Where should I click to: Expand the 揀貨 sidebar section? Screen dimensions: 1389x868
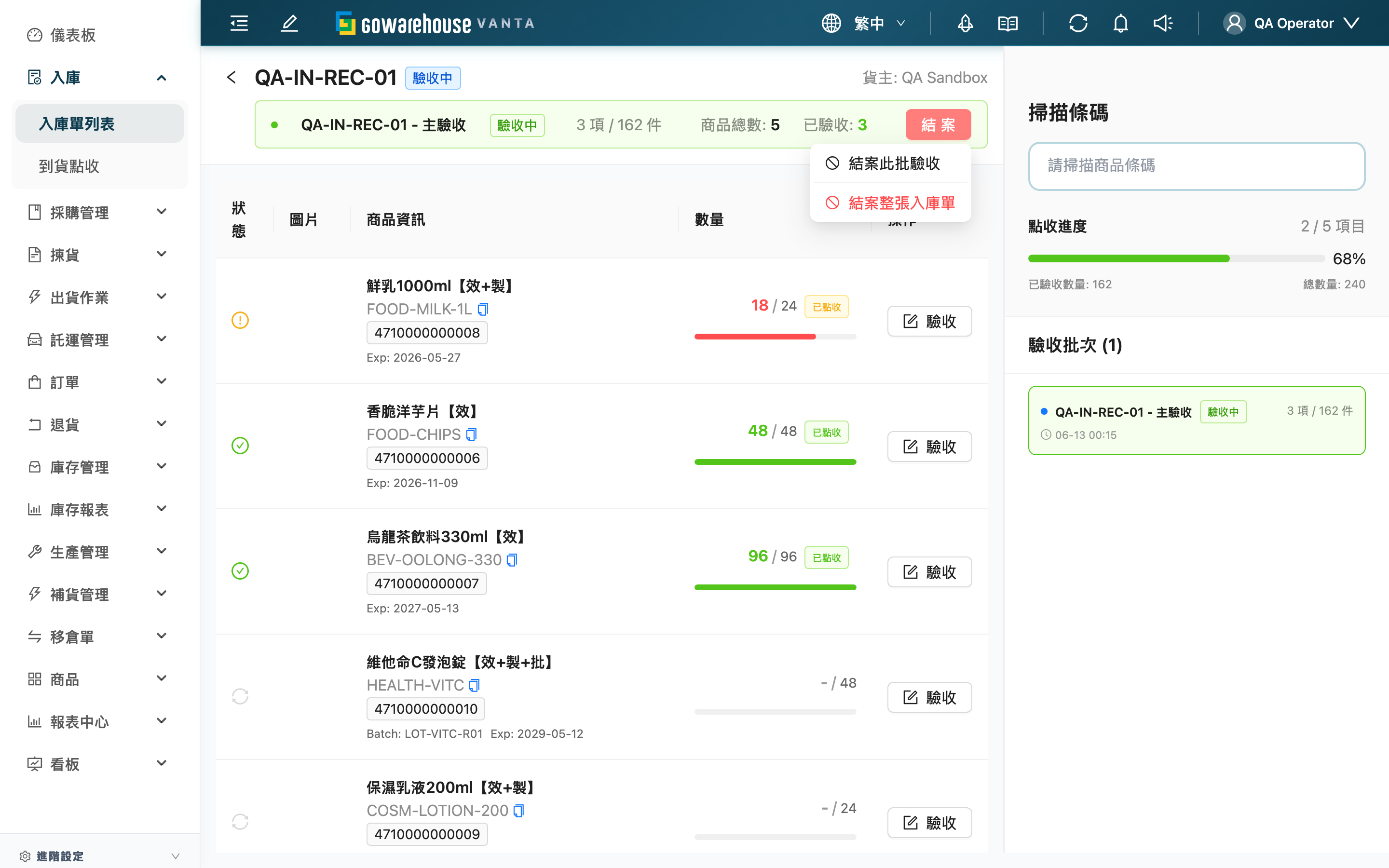point(161,254)
